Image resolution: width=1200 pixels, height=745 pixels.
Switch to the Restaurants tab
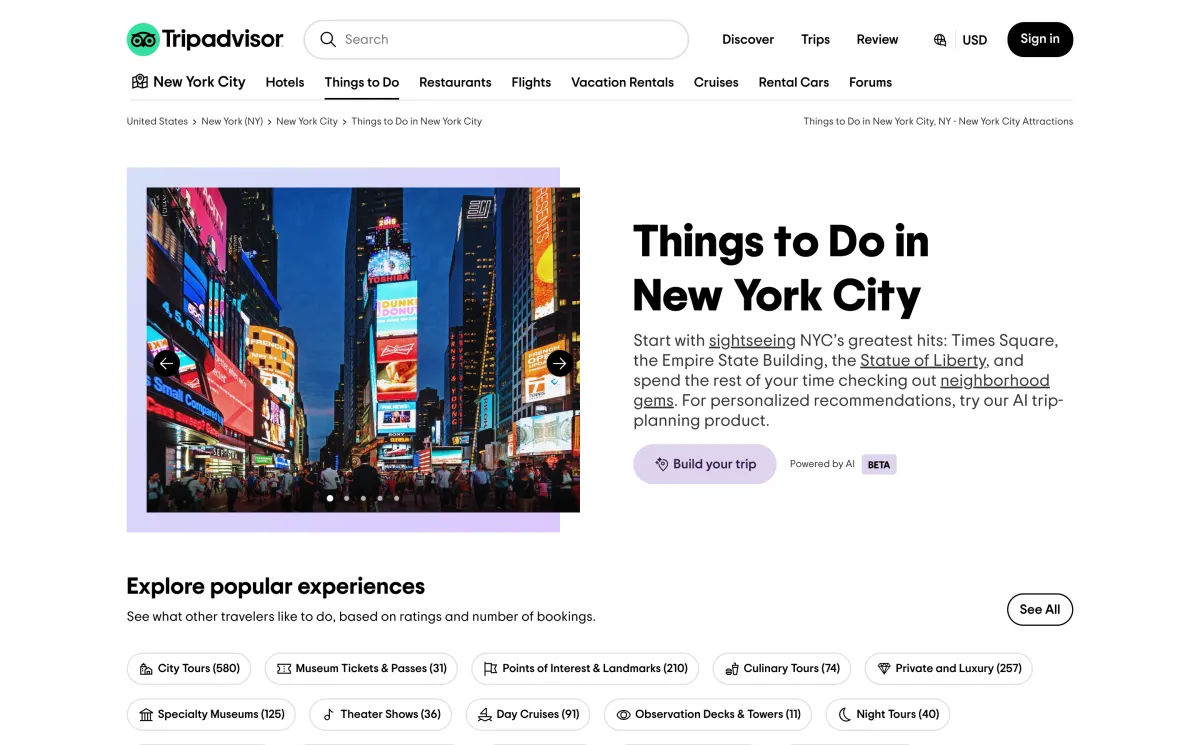pyautogui.click(x=455, y=82)
